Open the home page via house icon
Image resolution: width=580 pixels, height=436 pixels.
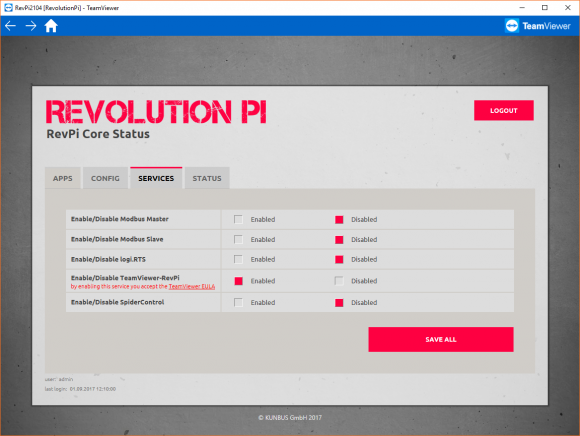pyautogui.click(x=51, y=26)
